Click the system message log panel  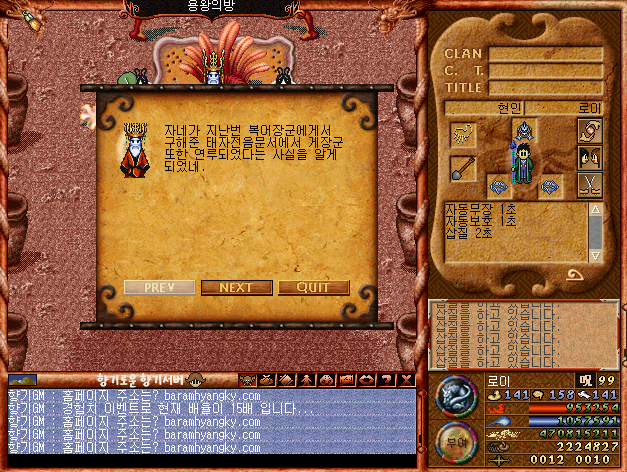pos(523,335)
